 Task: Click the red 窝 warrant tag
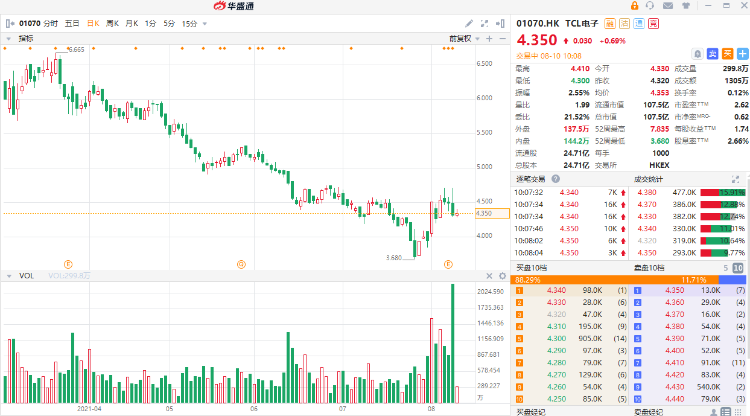click(653, 23)
